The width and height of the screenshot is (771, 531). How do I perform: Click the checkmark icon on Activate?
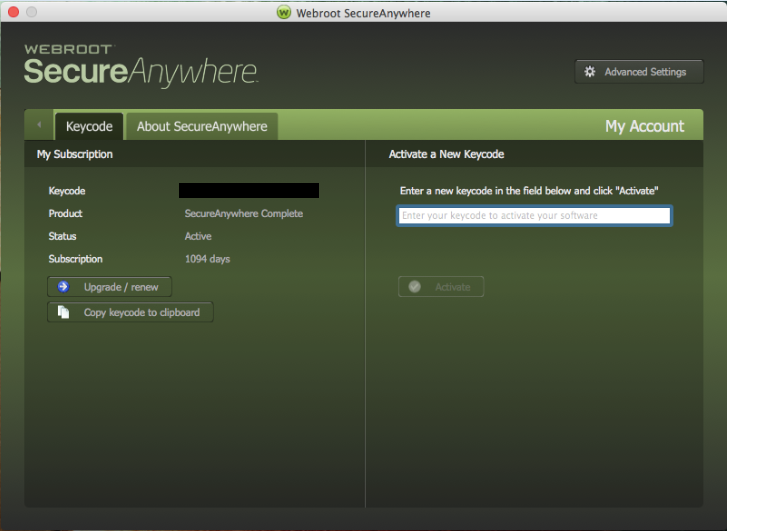(415, 287)
